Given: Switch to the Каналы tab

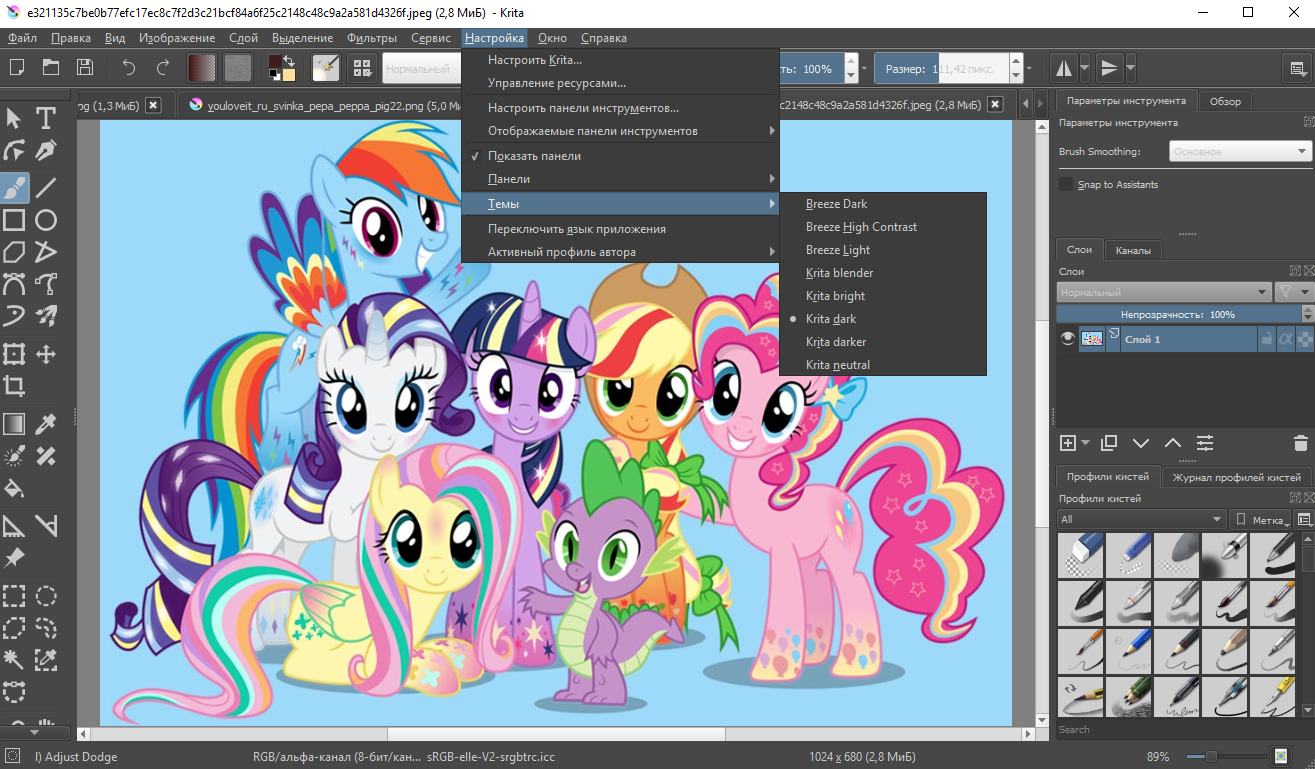Looking at the screenshot, I should click(1133, 250).
